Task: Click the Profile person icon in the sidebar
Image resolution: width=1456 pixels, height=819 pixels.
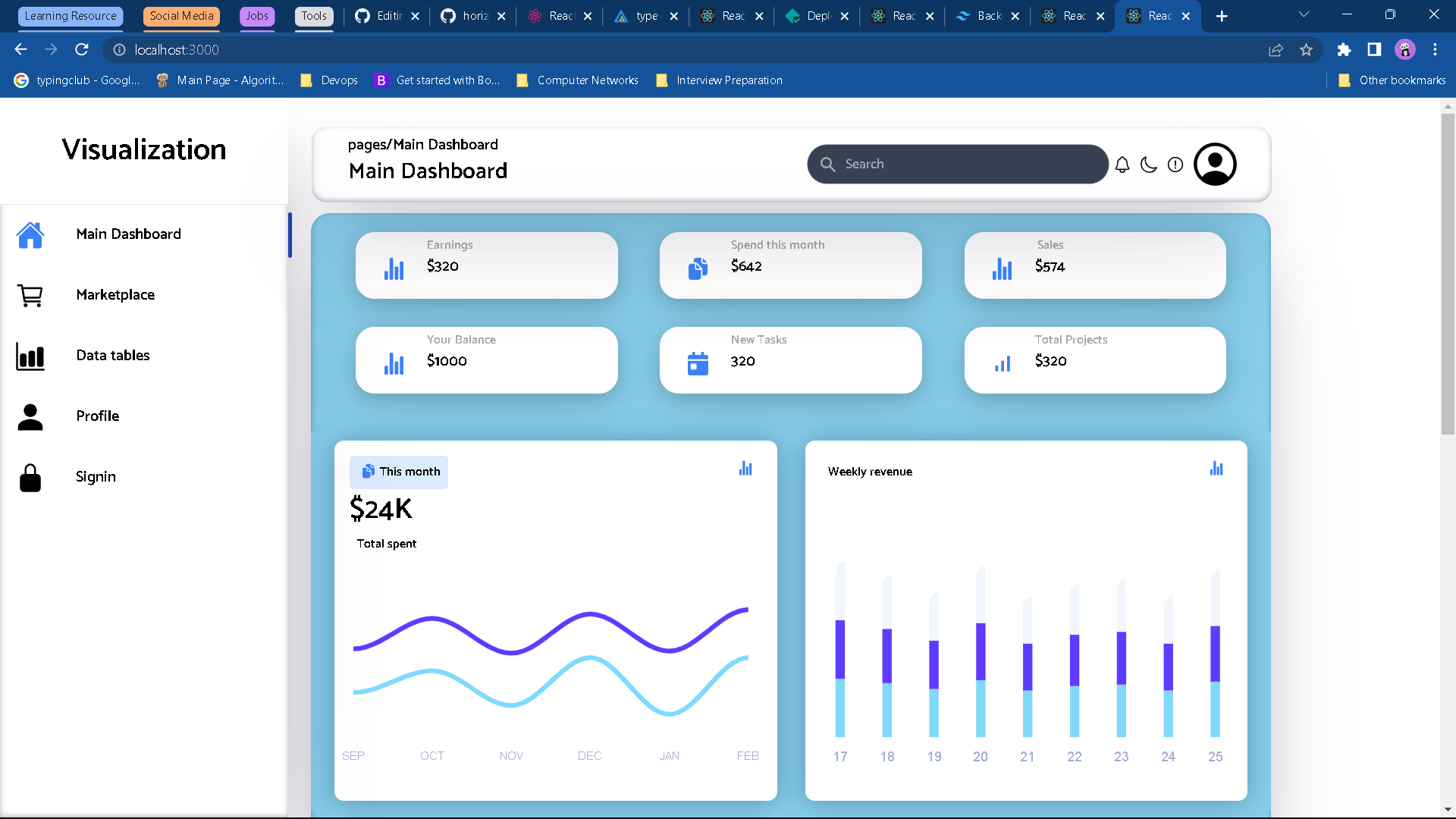Action: coord(30,417)
